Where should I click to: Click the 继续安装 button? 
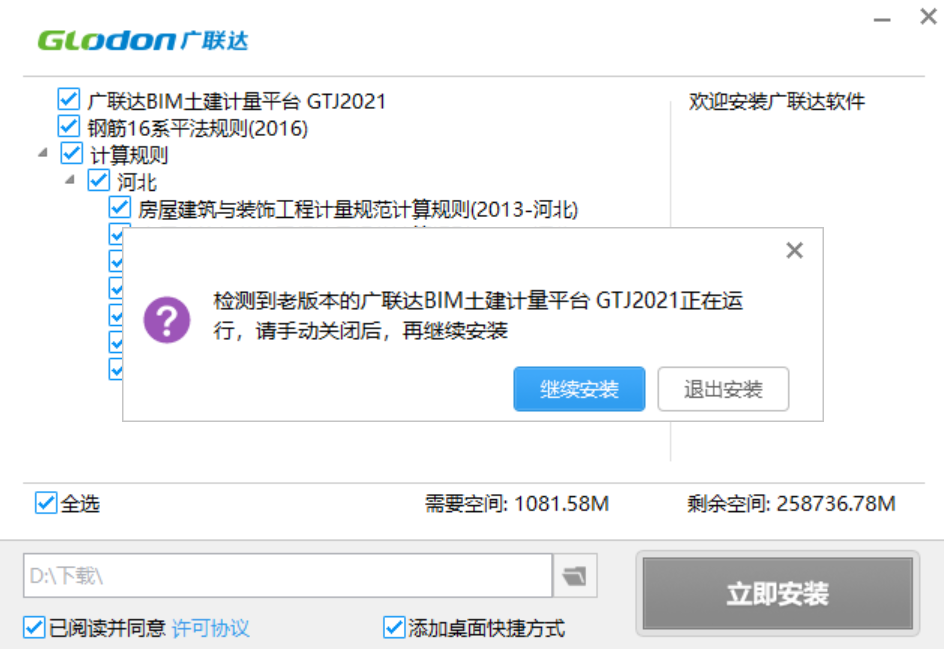[x=579, y=389]
